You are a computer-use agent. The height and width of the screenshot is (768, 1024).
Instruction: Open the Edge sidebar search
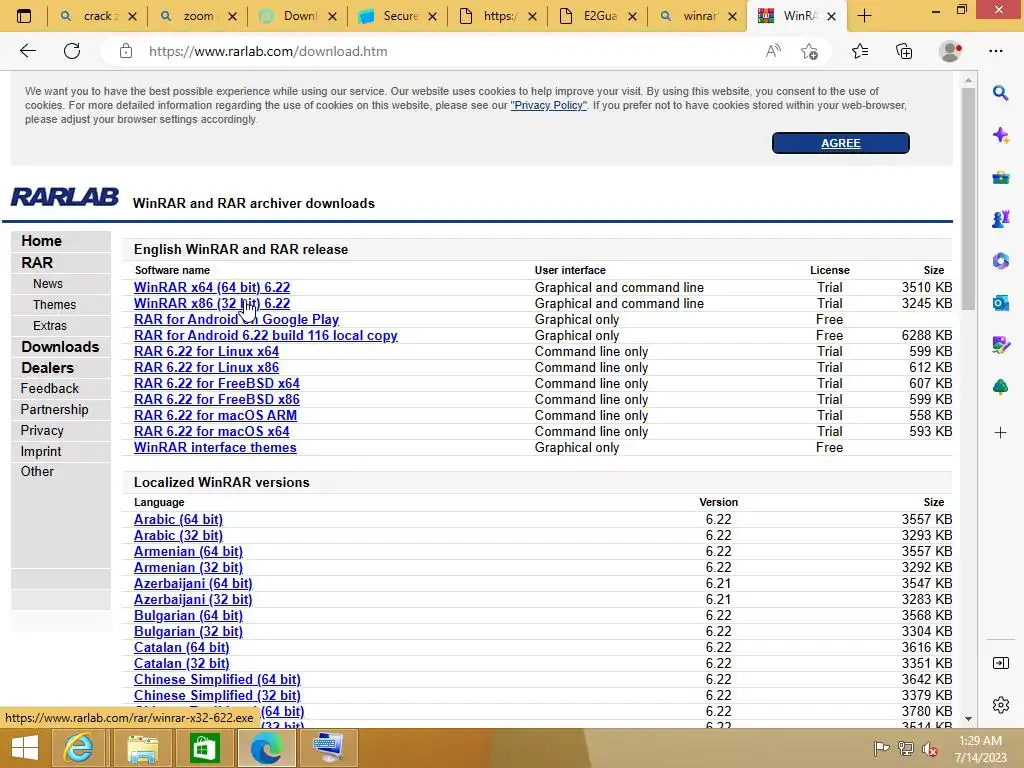tap(1000, 93)
